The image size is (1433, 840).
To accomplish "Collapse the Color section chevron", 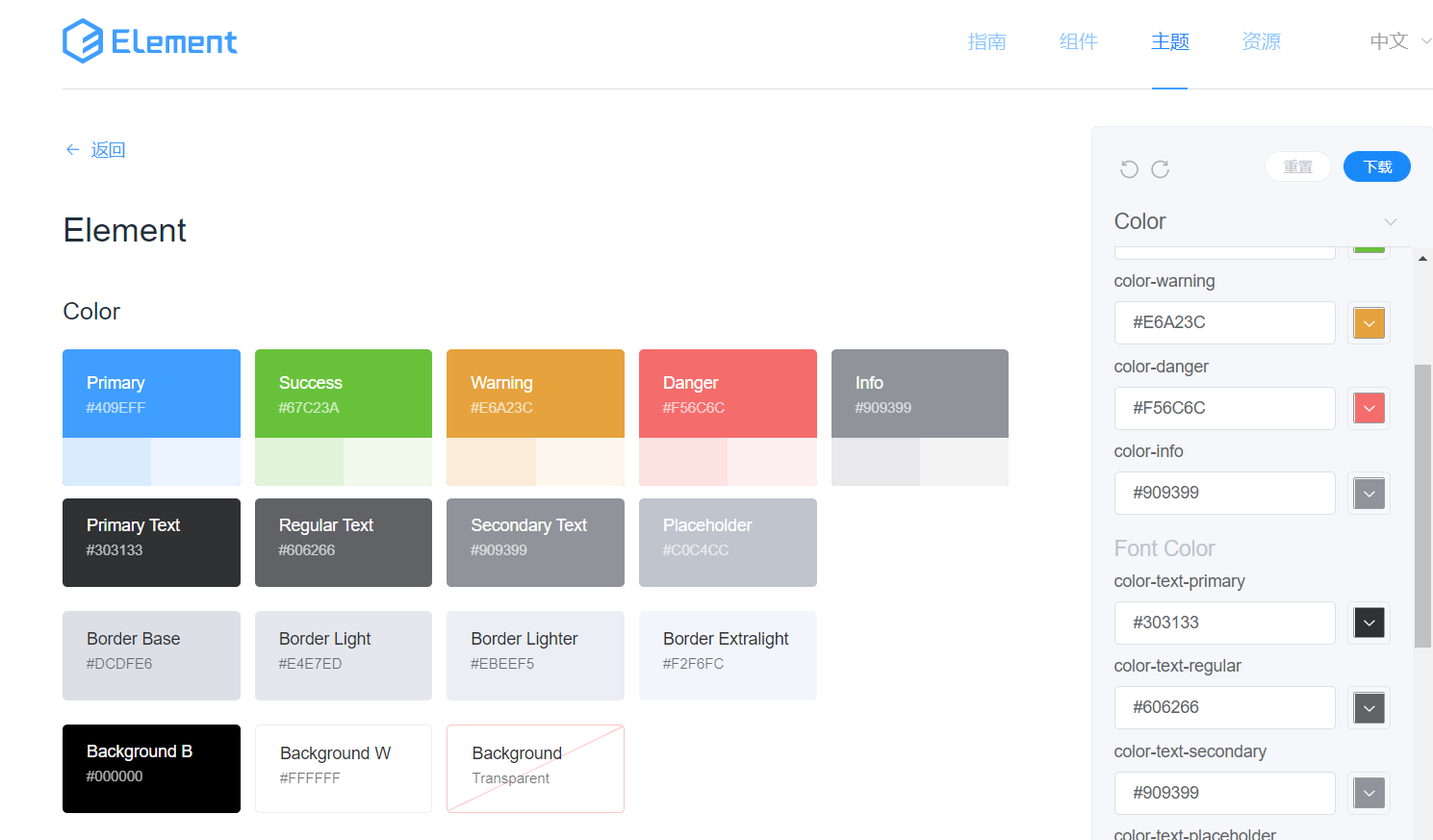I will (x=1391, y=221).
